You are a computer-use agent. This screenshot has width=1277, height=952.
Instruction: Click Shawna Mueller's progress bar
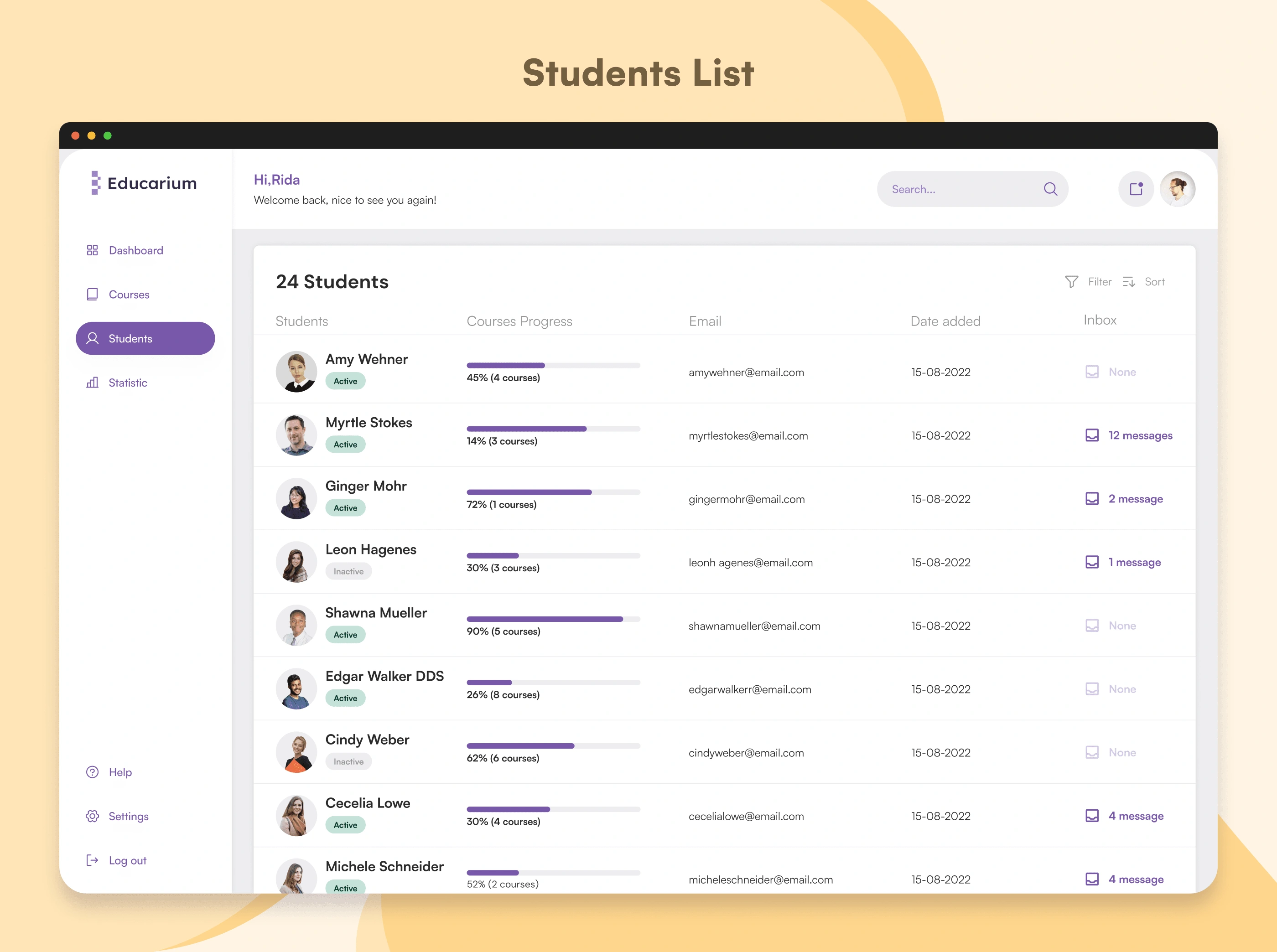tap(553, 619)
